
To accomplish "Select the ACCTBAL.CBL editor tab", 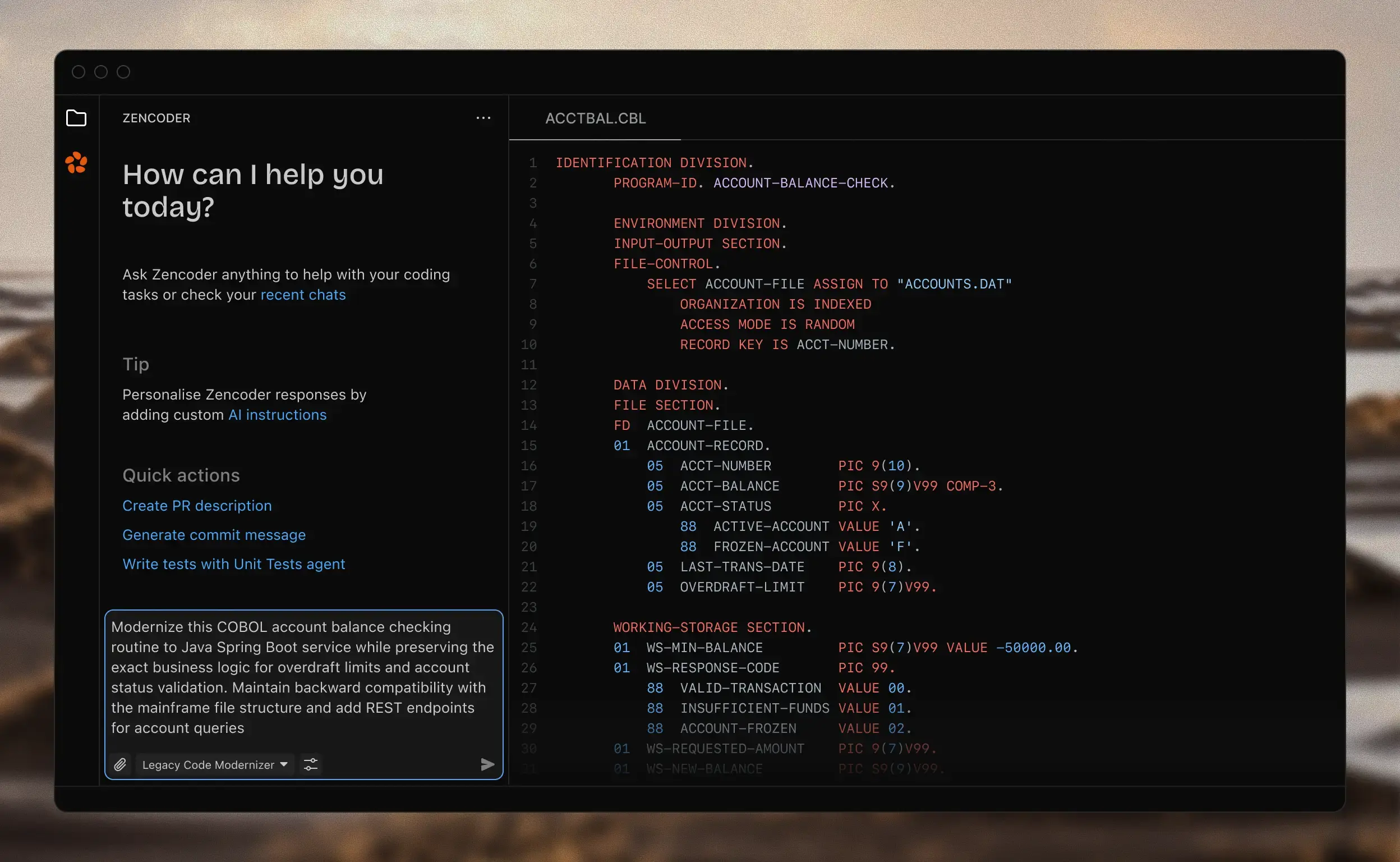I will [x=595, y=118].
